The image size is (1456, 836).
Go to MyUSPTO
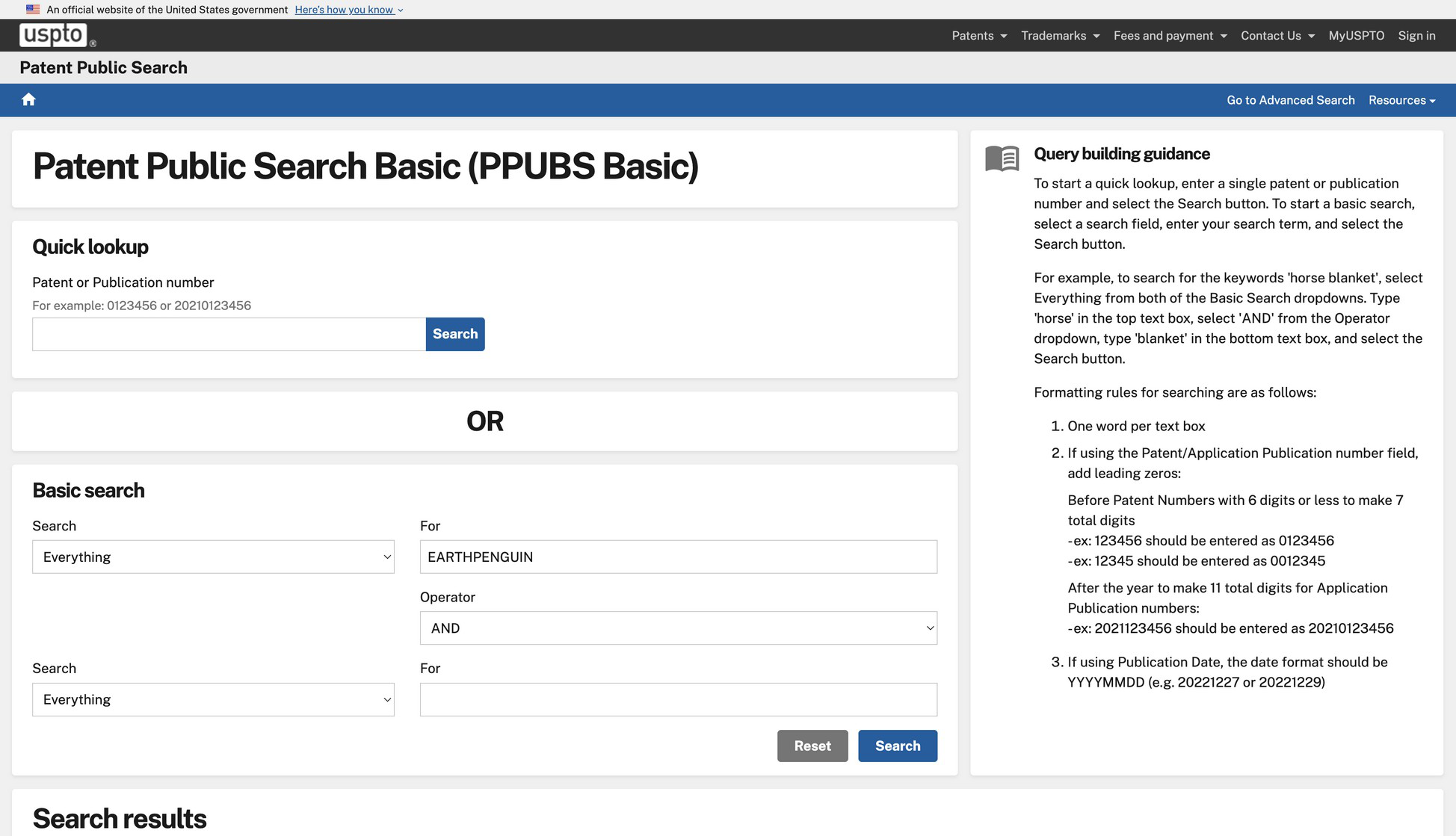[1356, 35]
